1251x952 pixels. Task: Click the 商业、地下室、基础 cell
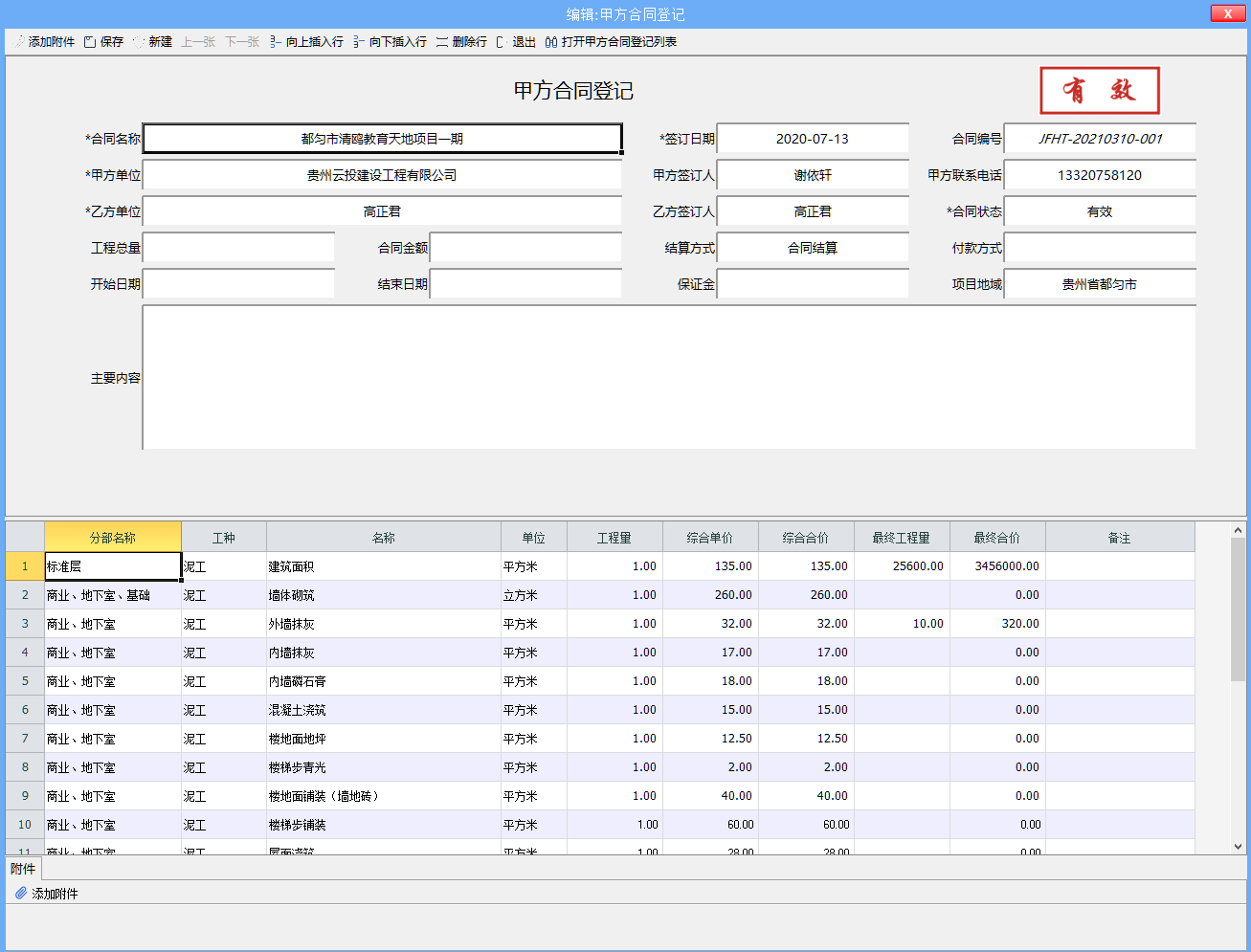coord(113,595)
